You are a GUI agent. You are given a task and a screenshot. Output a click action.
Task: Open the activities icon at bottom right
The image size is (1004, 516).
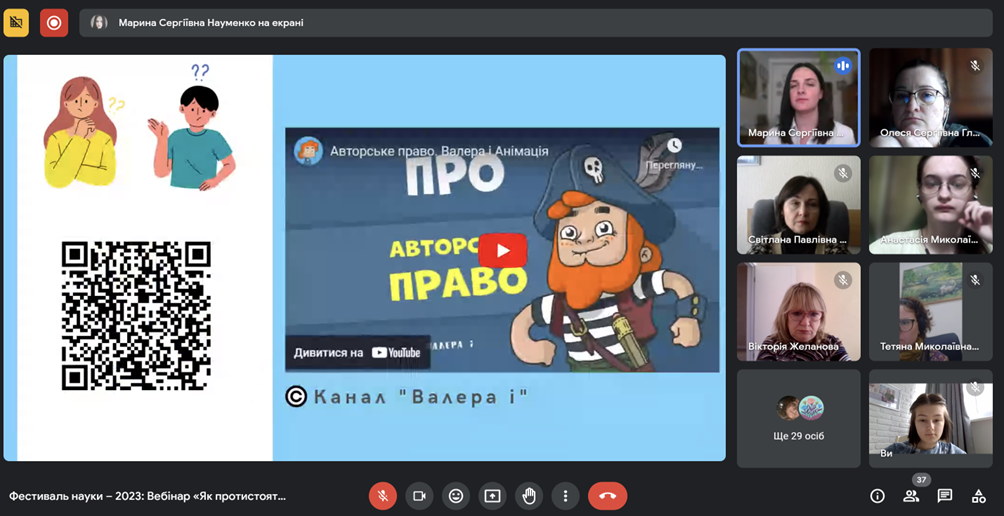(x=978, y=496)
